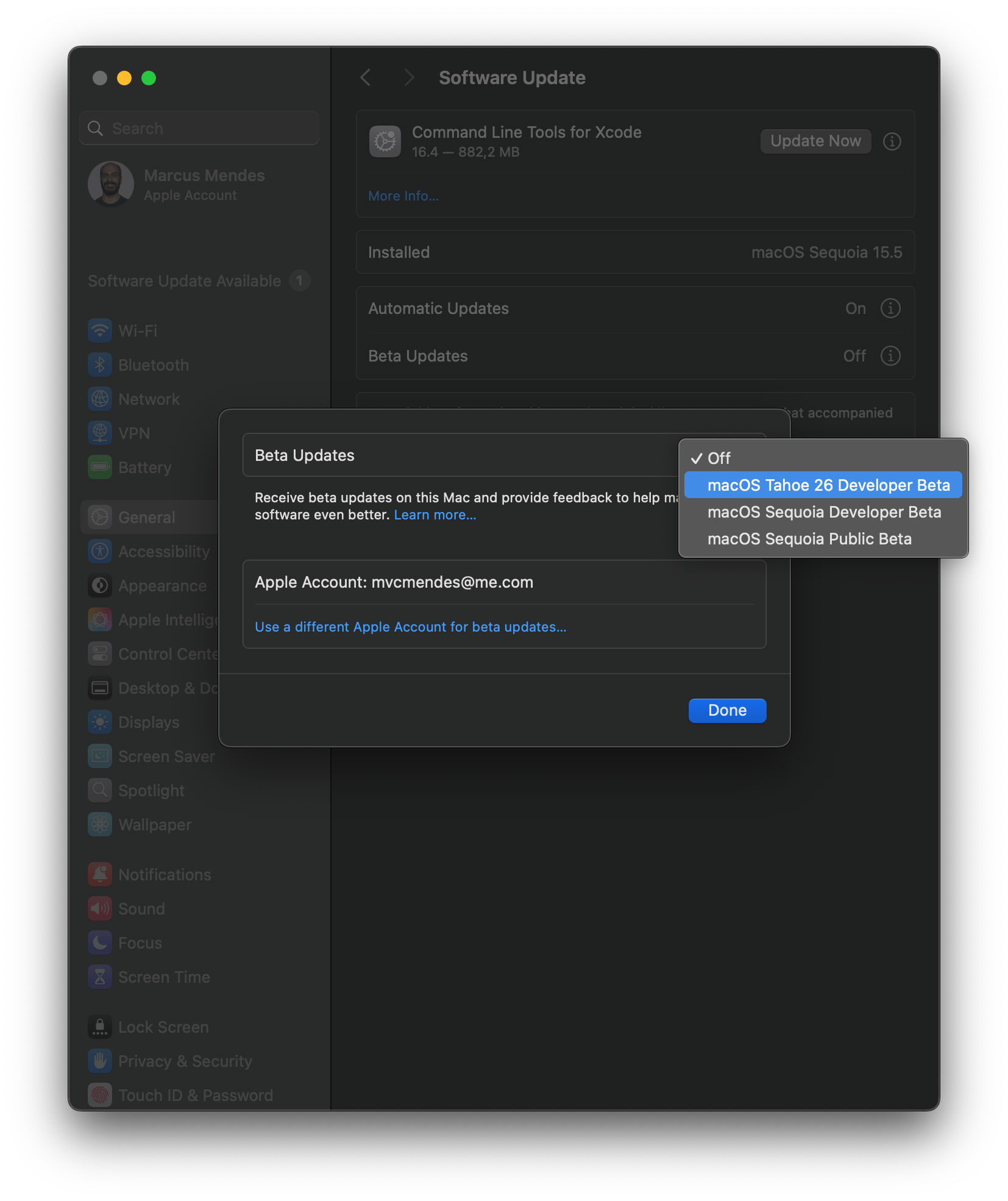Select the Apple Intelligence icon
The height and width of the screenshot is (1201, 1008).
tap(100, 619)
